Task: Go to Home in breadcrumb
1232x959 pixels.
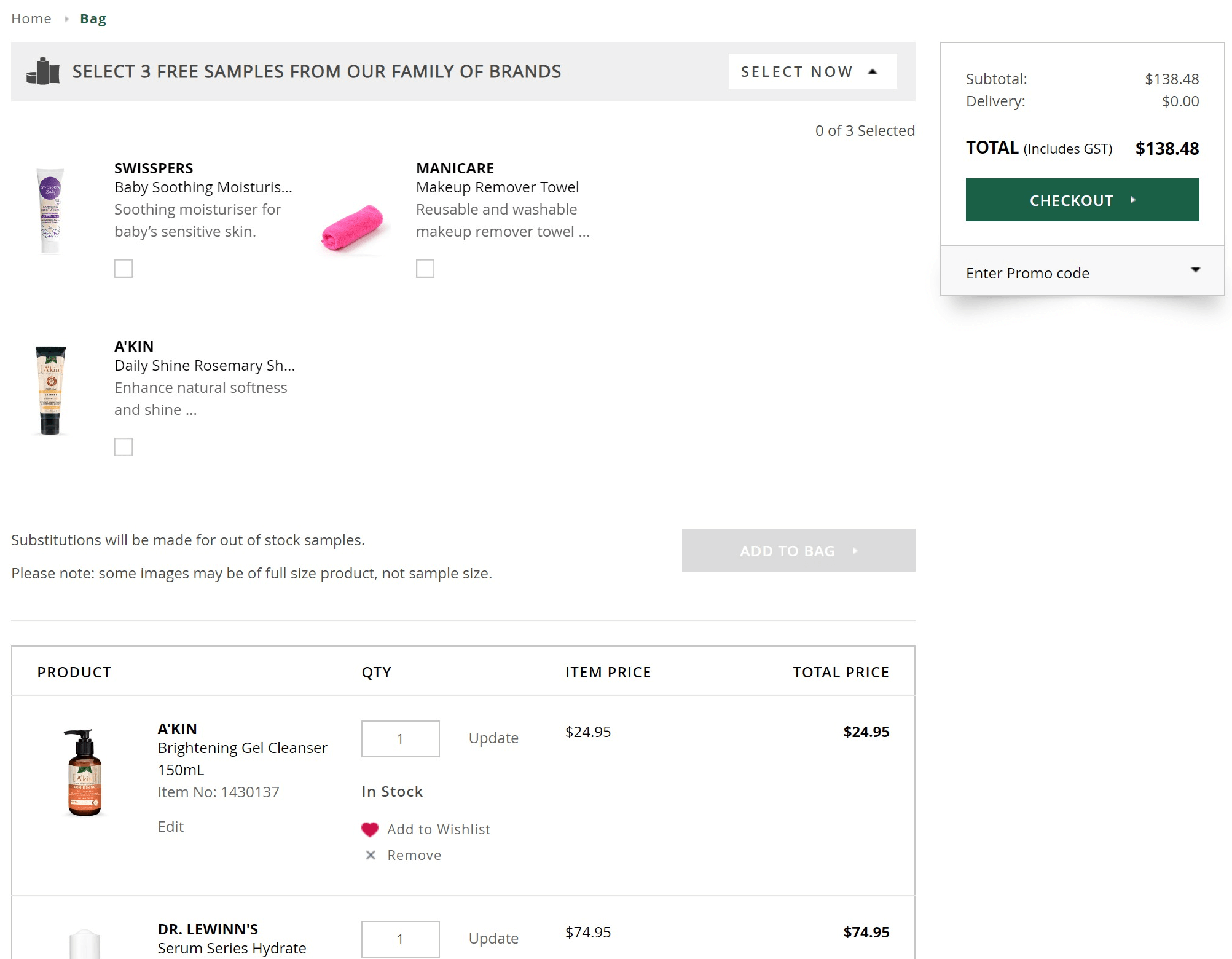Action: click(31, 19)
